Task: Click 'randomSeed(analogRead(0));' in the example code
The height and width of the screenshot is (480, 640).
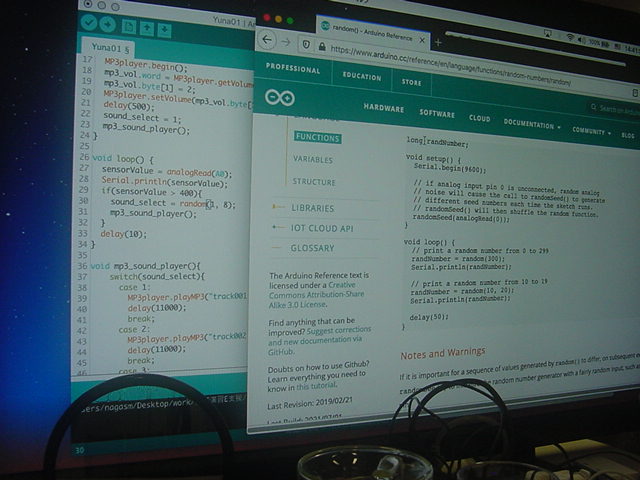Action: tap(461, 218)
